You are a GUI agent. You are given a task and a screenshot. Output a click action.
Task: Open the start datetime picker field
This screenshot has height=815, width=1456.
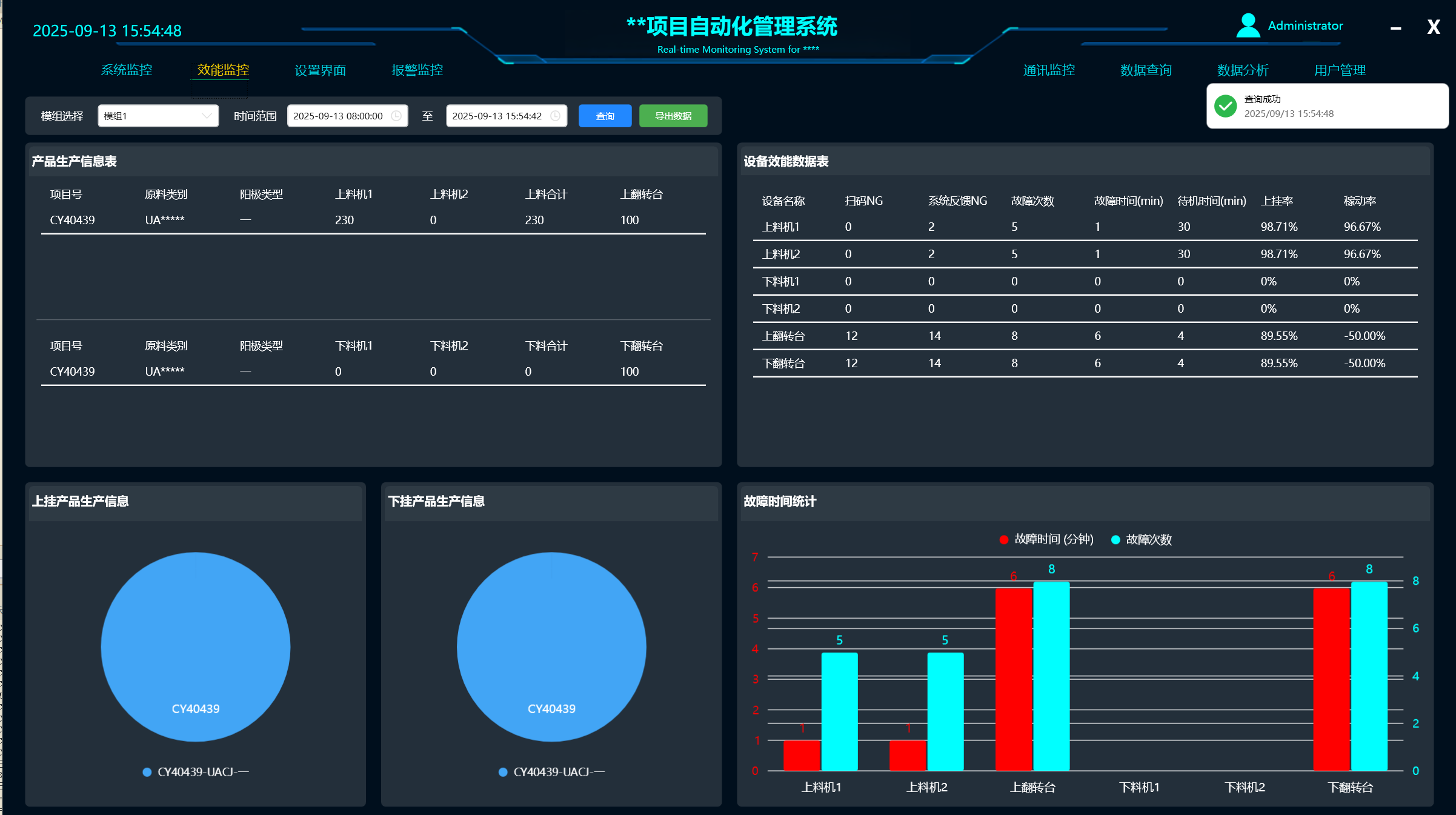point(338,116)
